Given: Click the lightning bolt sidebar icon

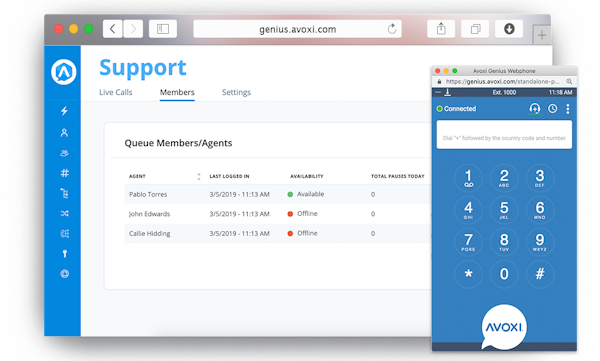Looking at the screenshot, I should [x=64, y=111].
